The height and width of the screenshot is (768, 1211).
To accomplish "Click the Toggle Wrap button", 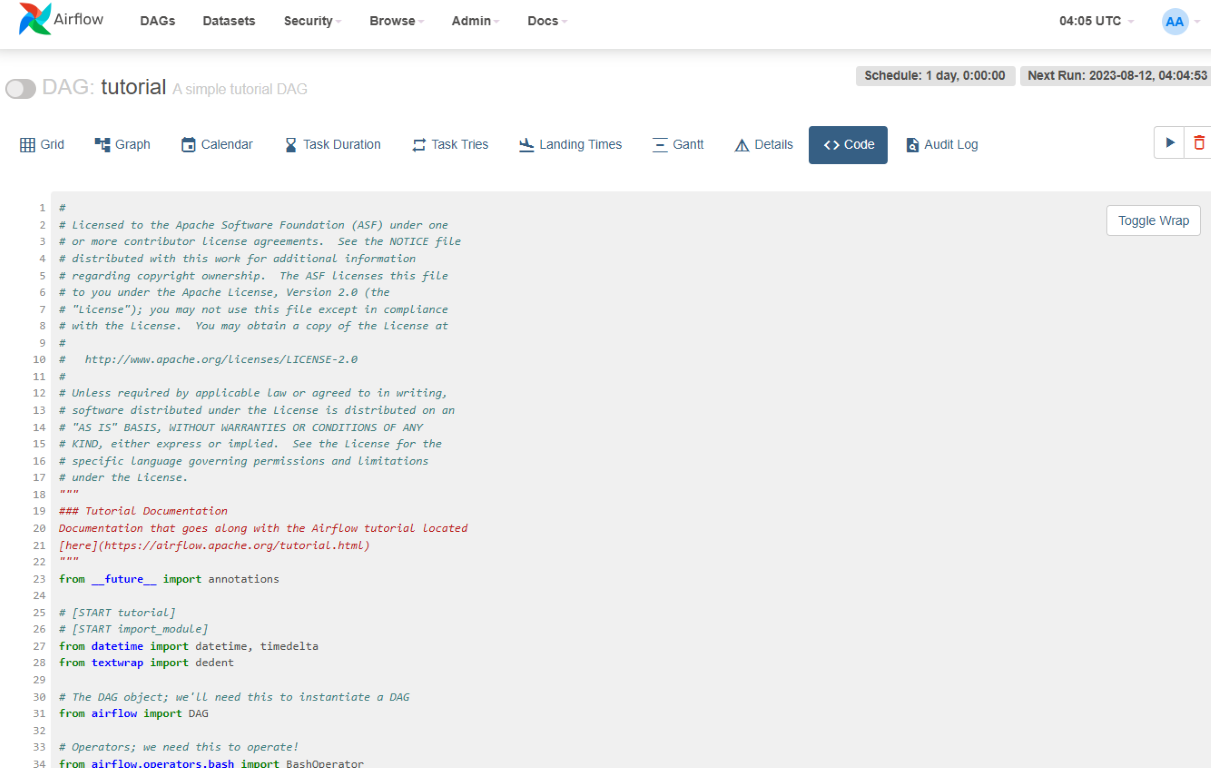I will 1153,221.
